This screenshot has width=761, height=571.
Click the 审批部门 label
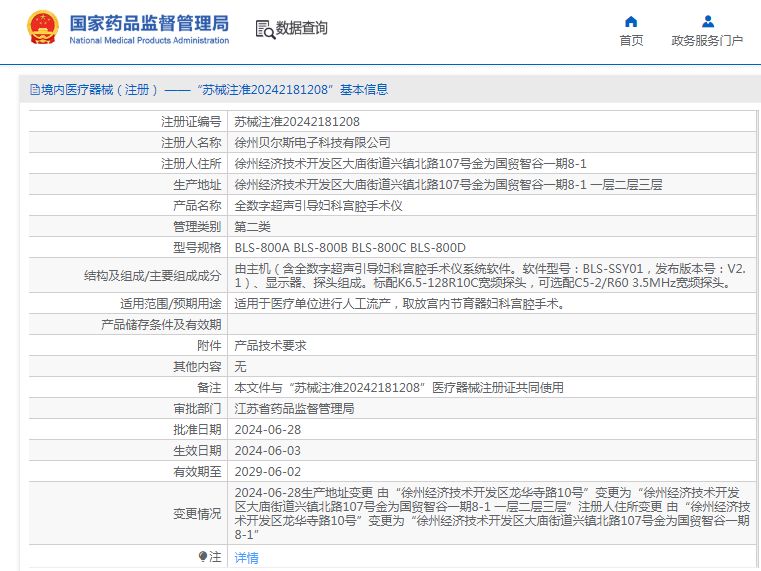tap(197, 409)
